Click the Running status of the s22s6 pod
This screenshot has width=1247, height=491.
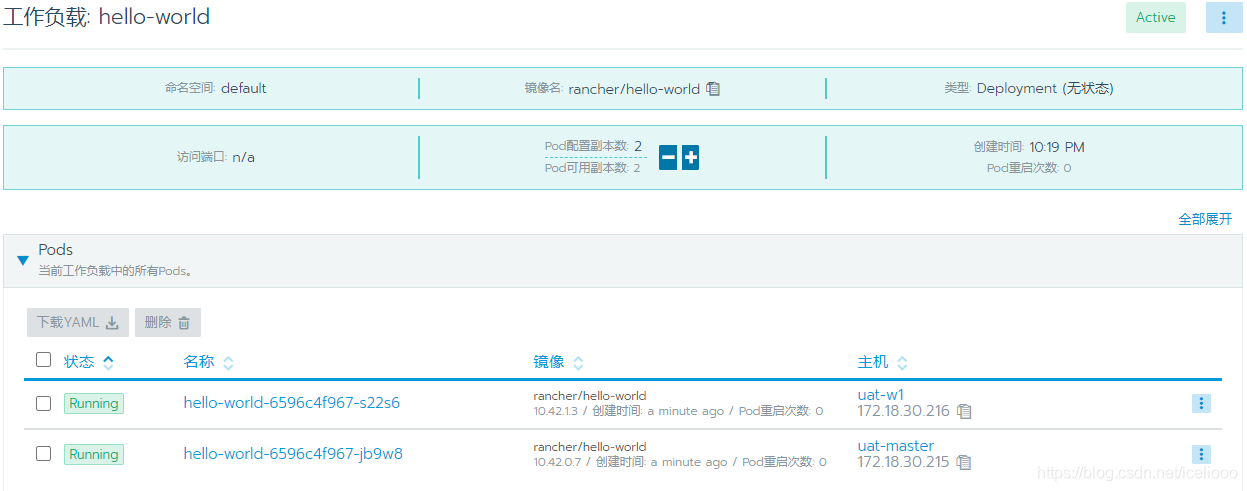tap(94, 404)
